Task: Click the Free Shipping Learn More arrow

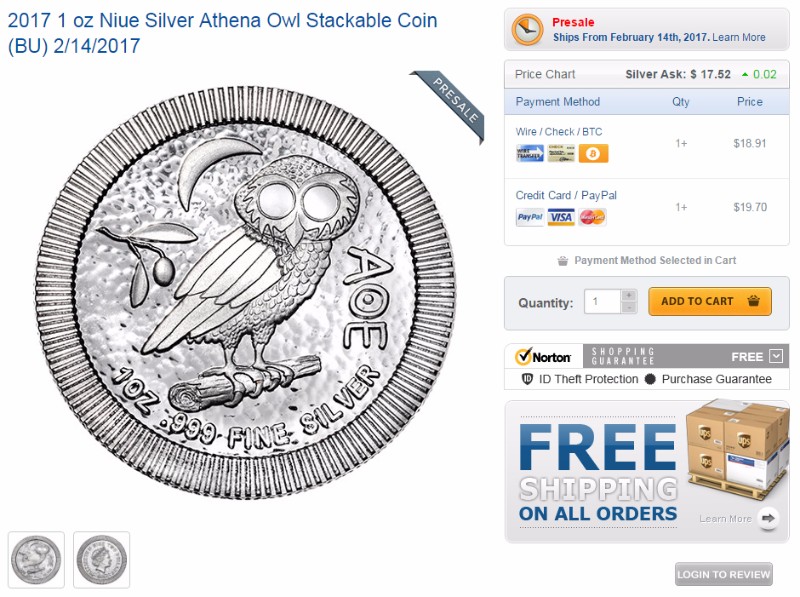Action: (768, 518)
